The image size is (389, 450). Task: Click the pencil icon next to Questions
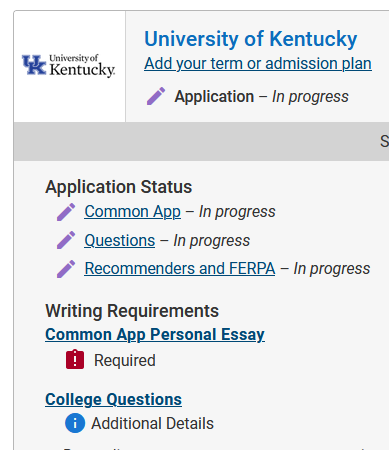pyautogui.click(x=66, y=240)
